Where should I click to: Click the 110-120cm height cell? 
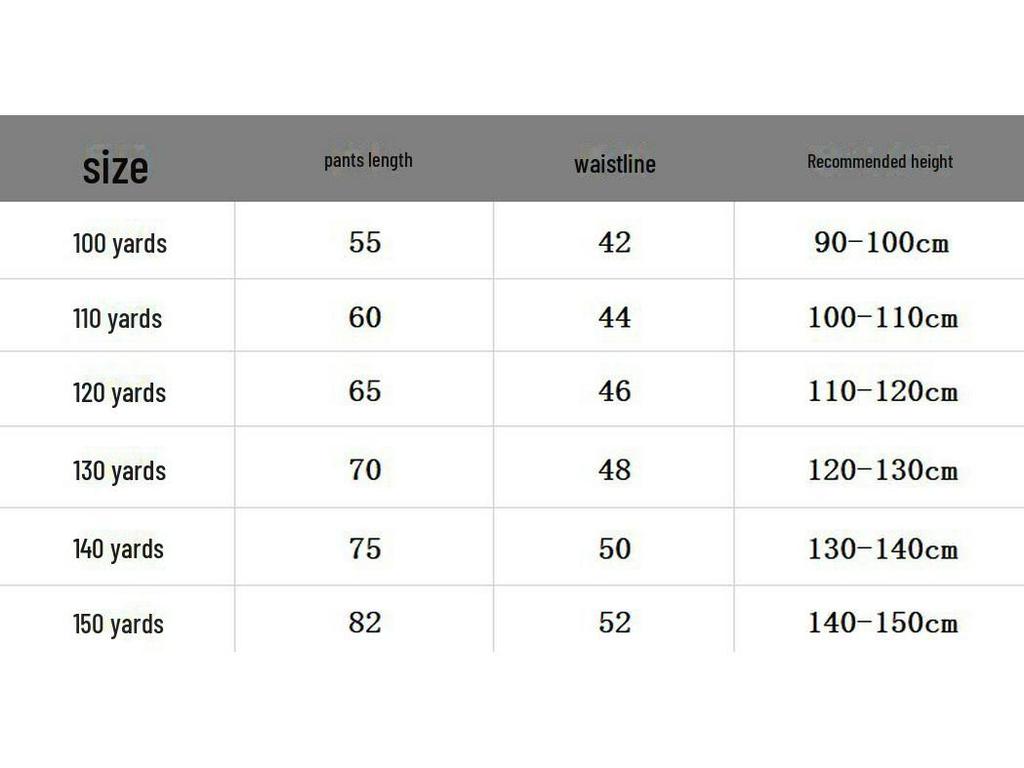882,392
